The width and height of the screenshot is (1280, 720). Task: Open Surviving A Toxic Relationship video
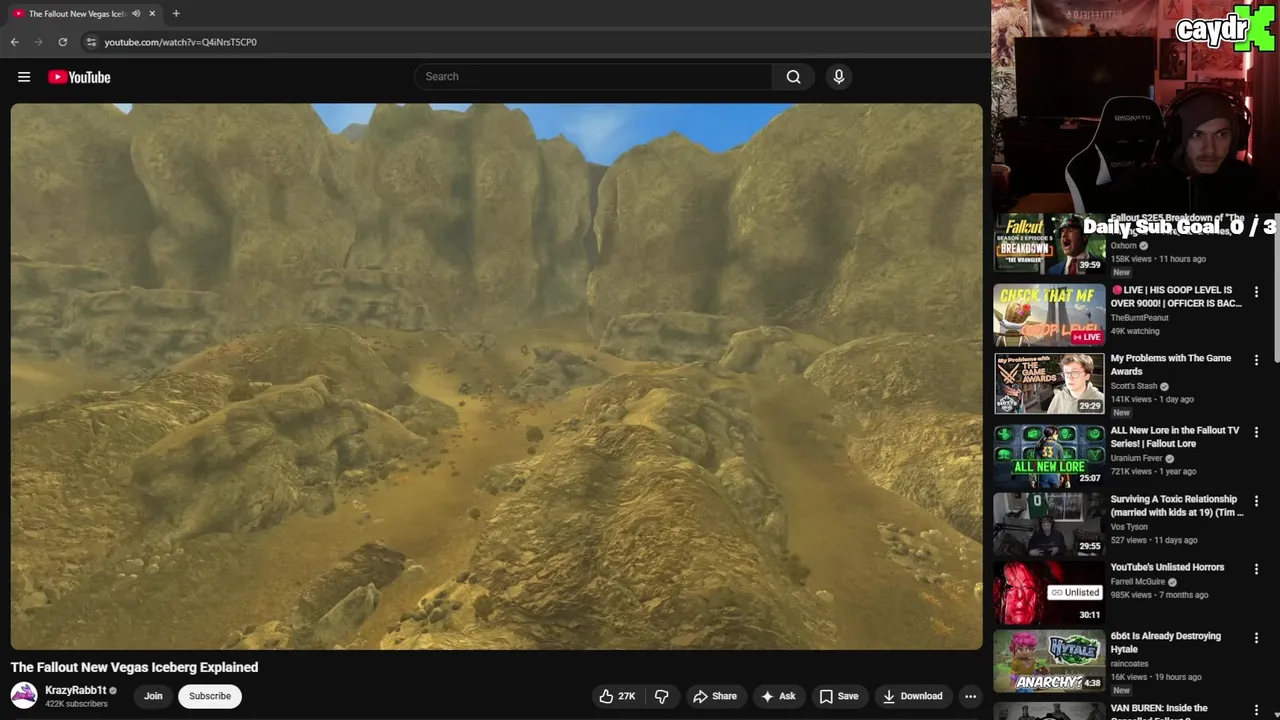[1177, 506]
